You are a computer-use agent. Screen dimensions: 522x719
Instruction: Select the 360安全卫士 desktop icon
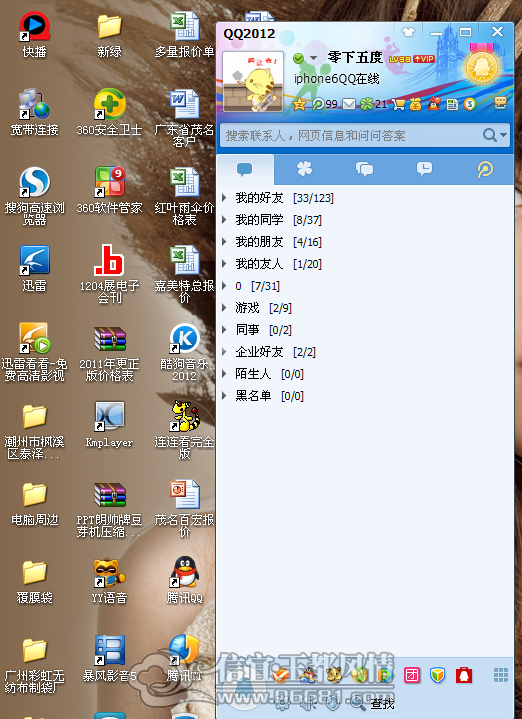(109, 112)
